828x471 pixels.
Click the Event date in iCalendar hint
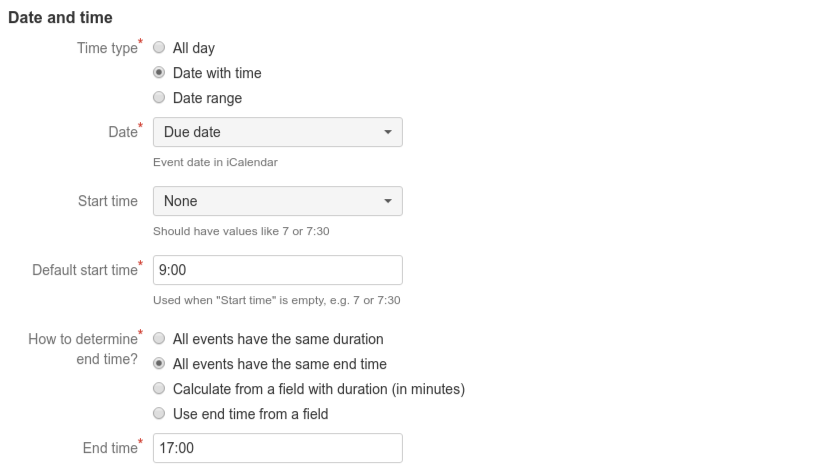(x=215, y=163)
